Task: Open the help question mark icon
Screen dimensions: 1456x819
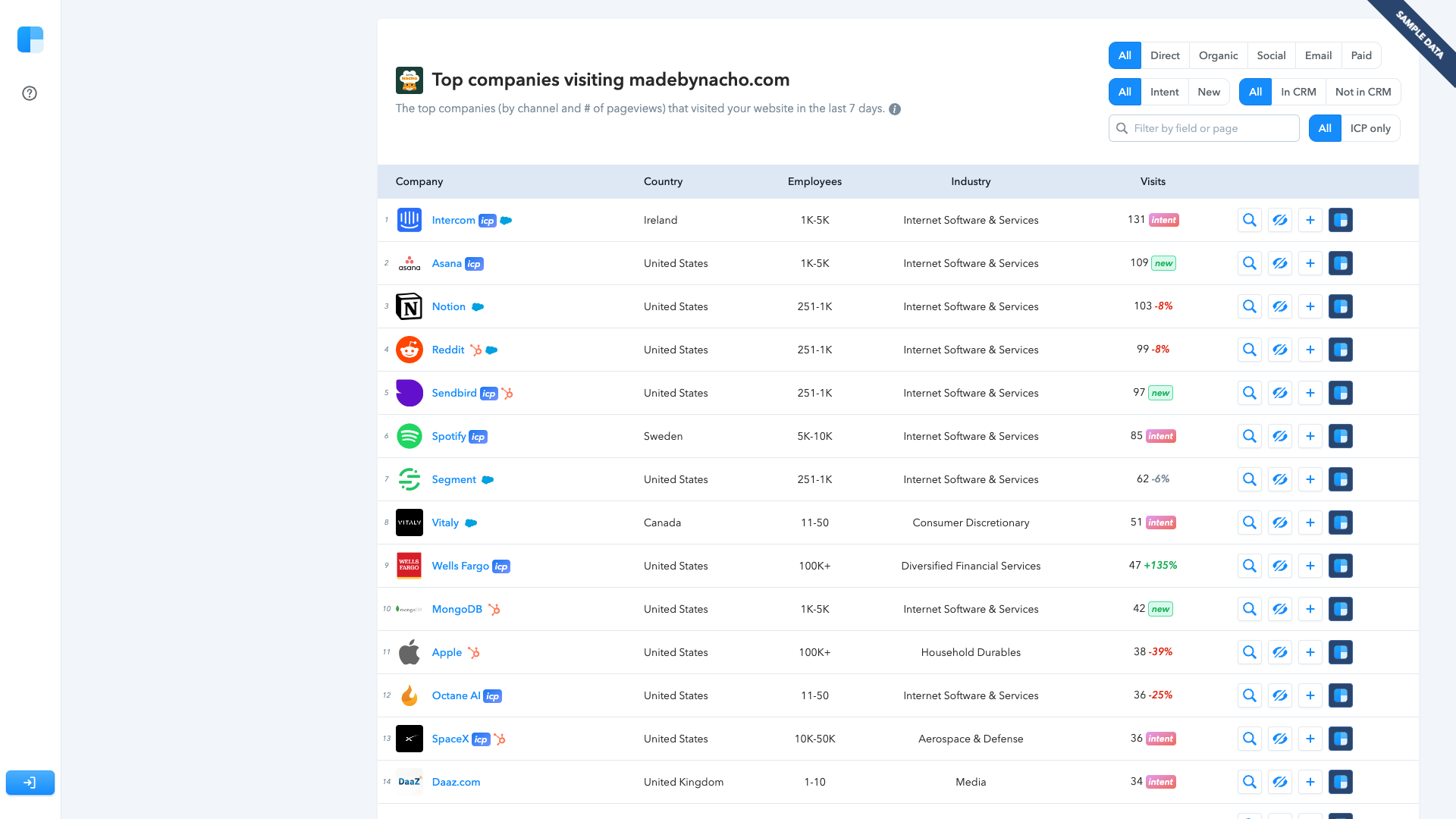Action: click(x=30, y=93)
